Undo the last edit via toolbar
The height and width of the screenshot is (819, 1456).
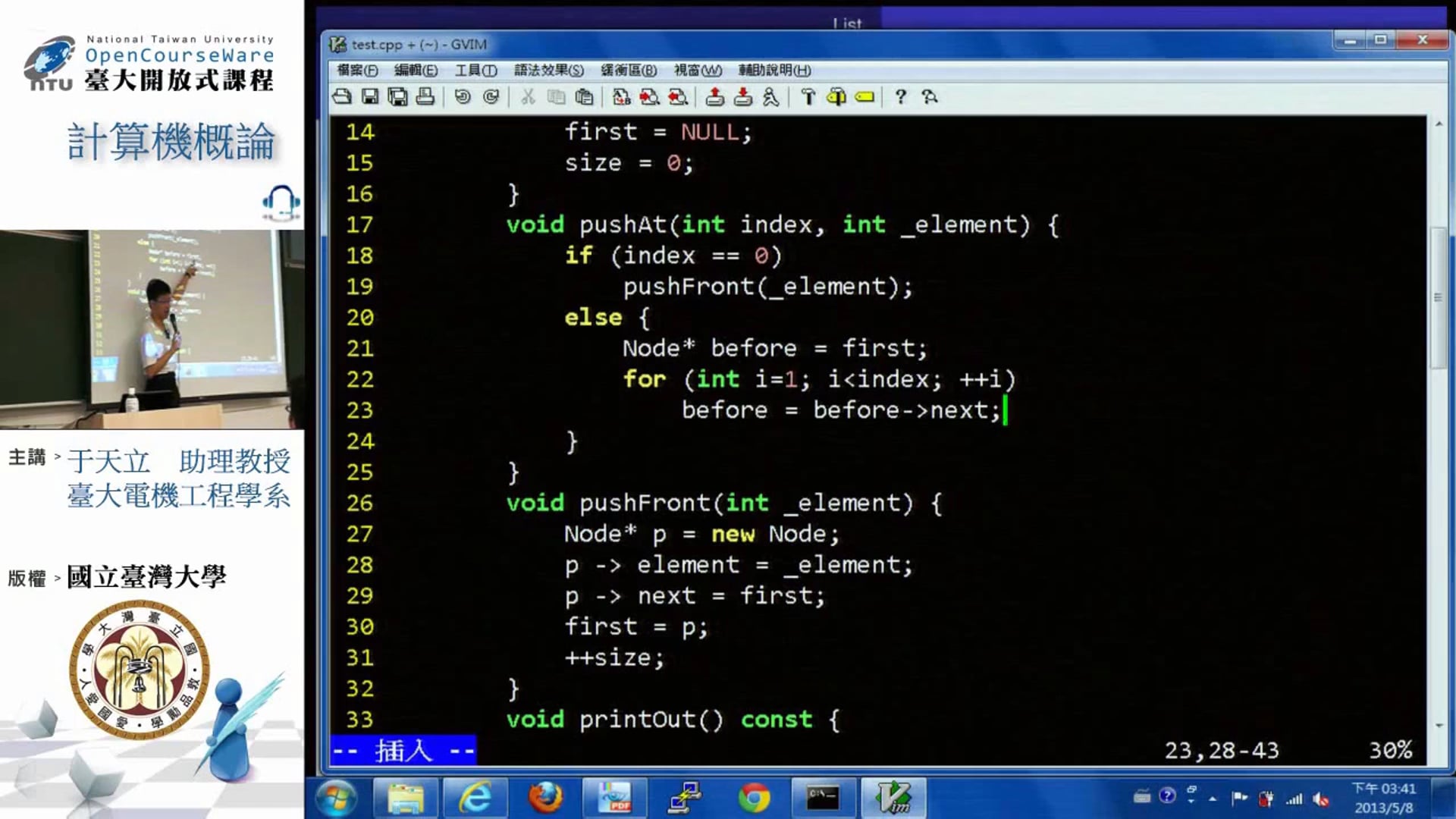point(463,96)
